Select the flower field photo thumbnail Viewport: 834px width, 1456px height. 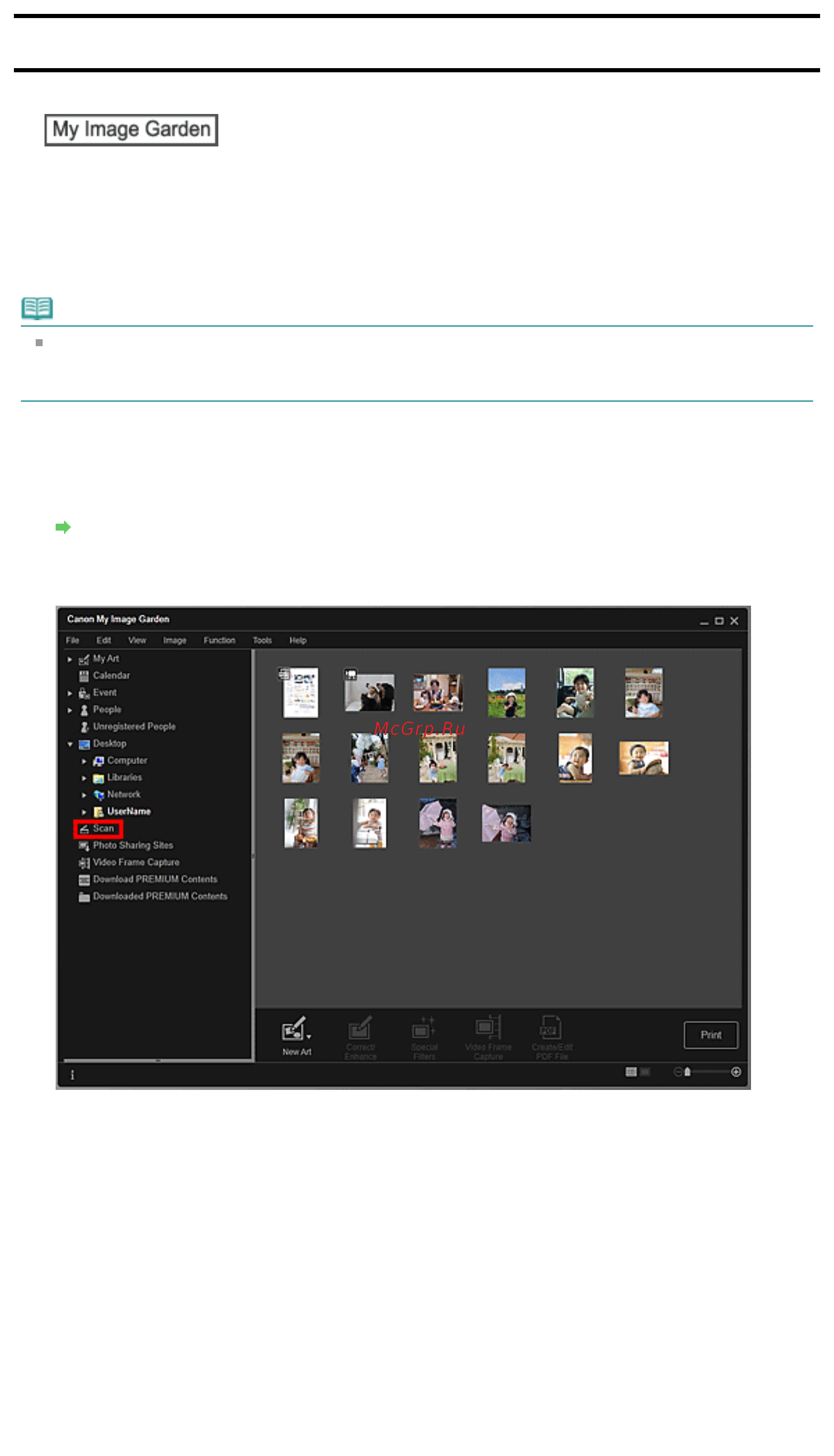tap(506, 693)
